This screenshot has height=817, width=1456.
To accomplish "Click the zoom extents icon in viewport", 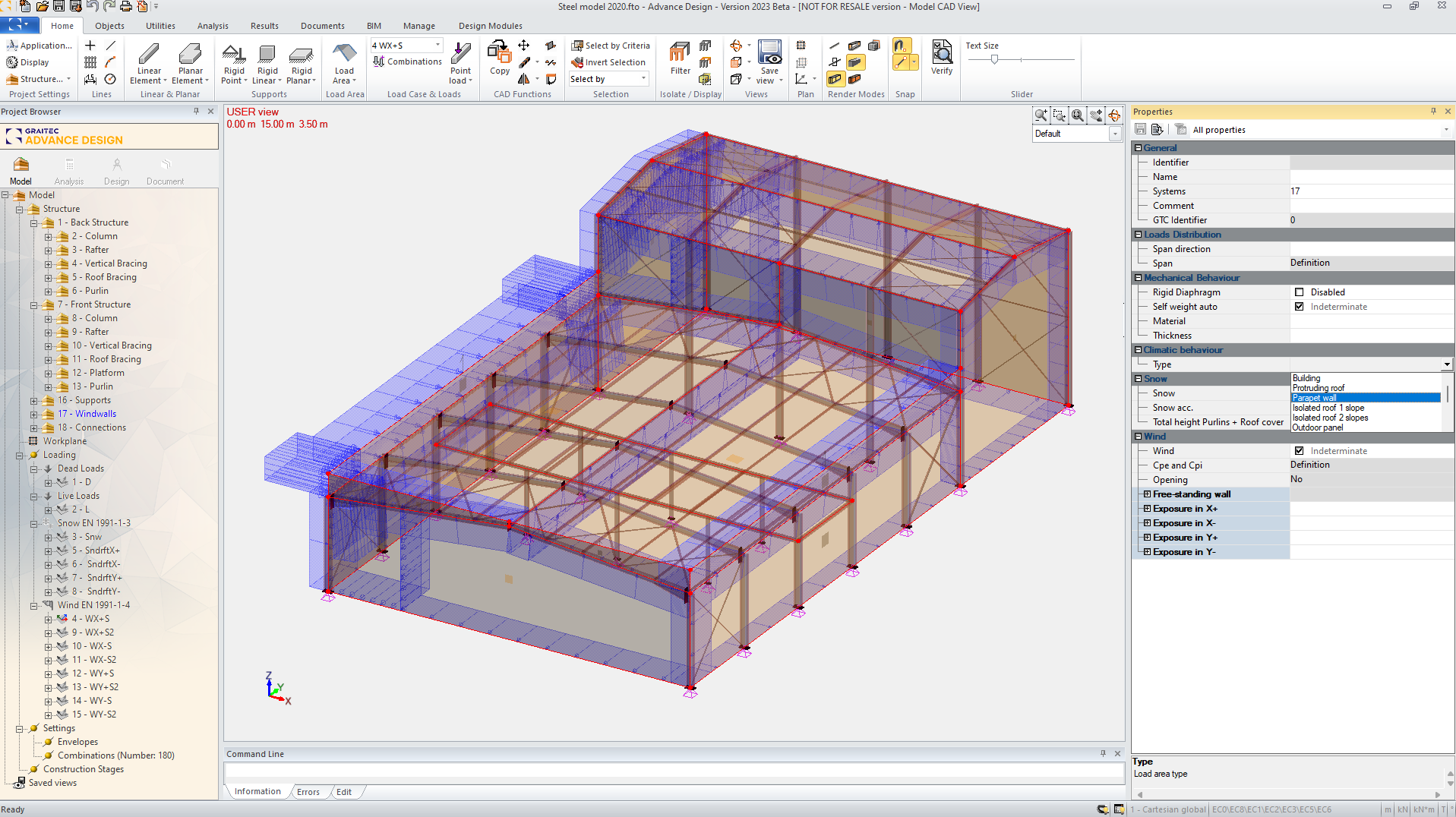I will 1078,115.
